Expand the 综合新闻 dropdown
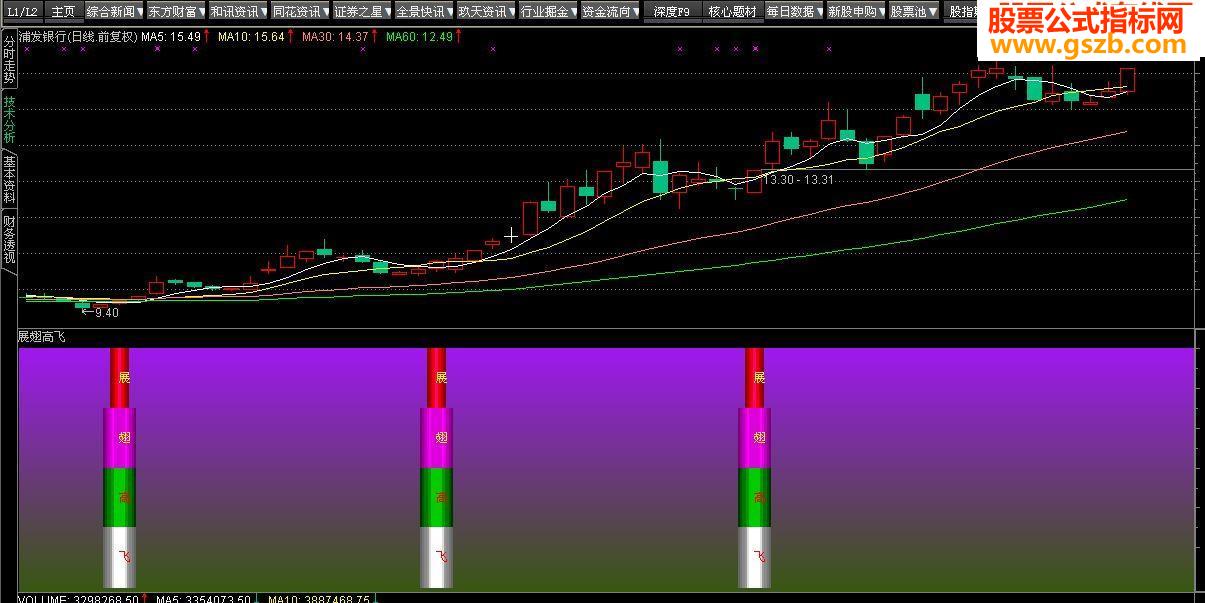This screenshot has width=1205, height=603. pyautogui.click(x=113, y=11)
